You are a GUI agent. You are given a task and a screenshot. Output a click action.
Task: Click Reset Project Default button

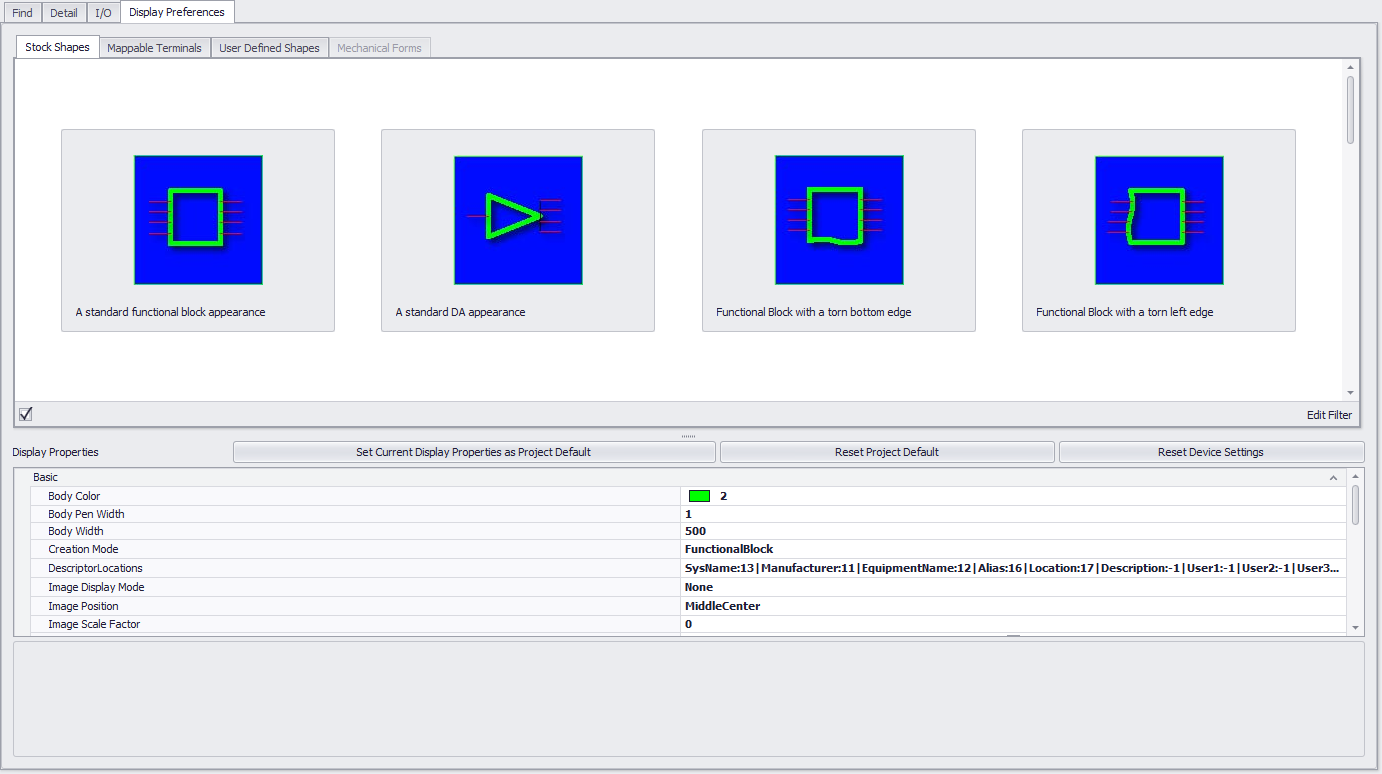coord(887,452)
